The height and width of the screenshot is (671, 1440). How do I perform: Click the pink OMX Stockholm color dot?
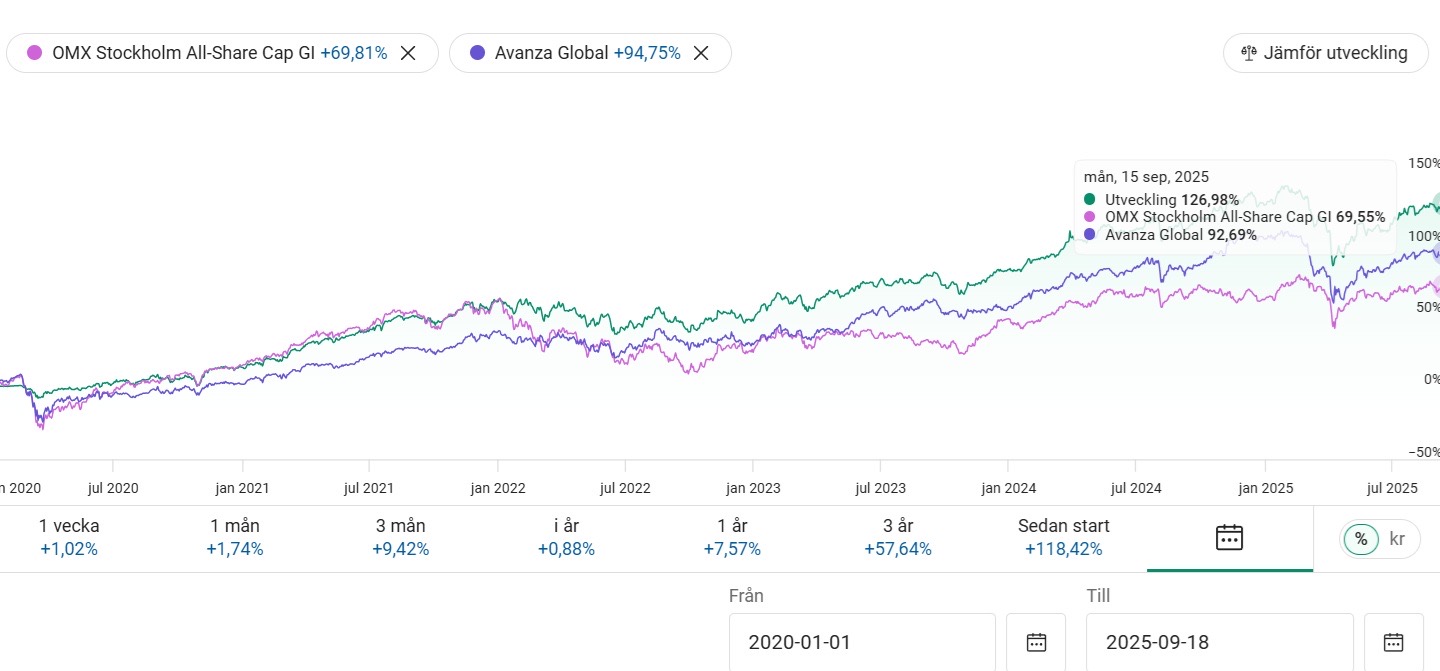click(35, 54)
